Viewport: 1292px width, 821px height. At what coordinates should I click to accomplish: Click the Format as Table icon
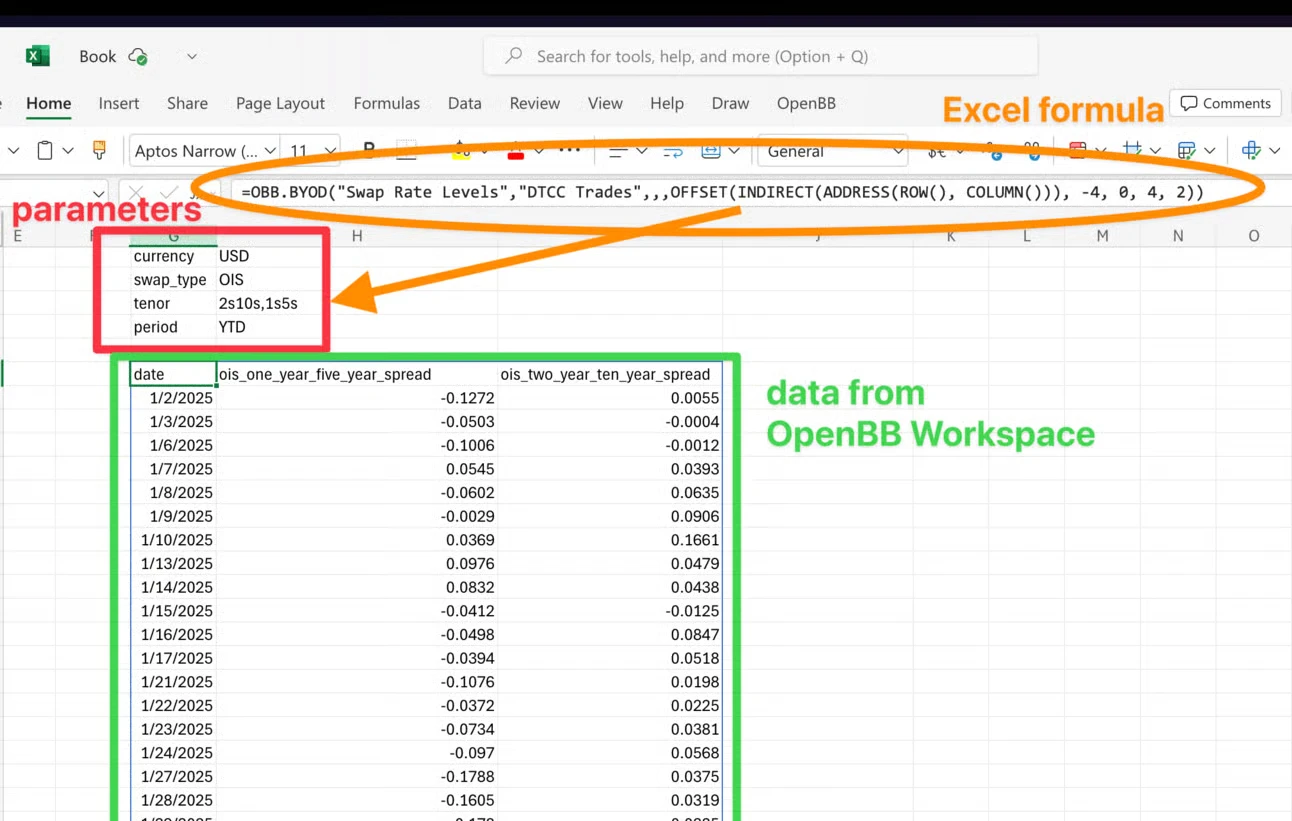point(1186,151)
